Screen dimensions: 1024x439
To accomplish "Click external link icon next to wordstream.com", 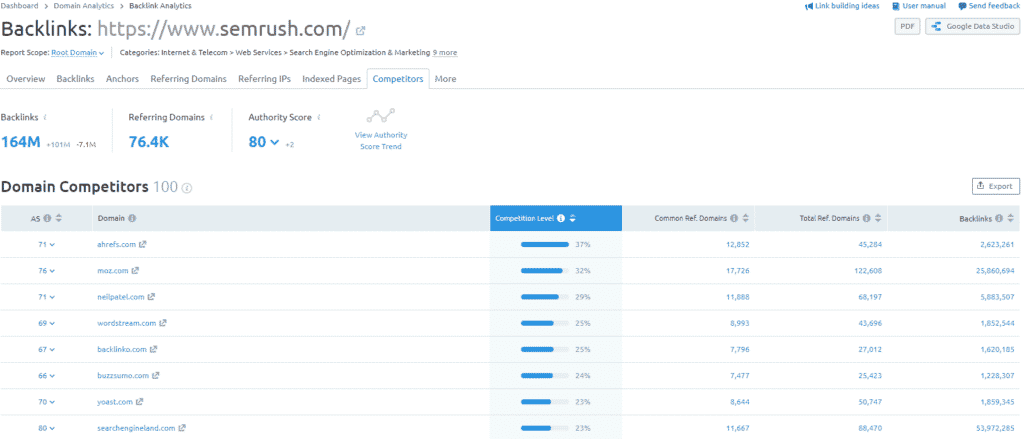I will point(163,323).
